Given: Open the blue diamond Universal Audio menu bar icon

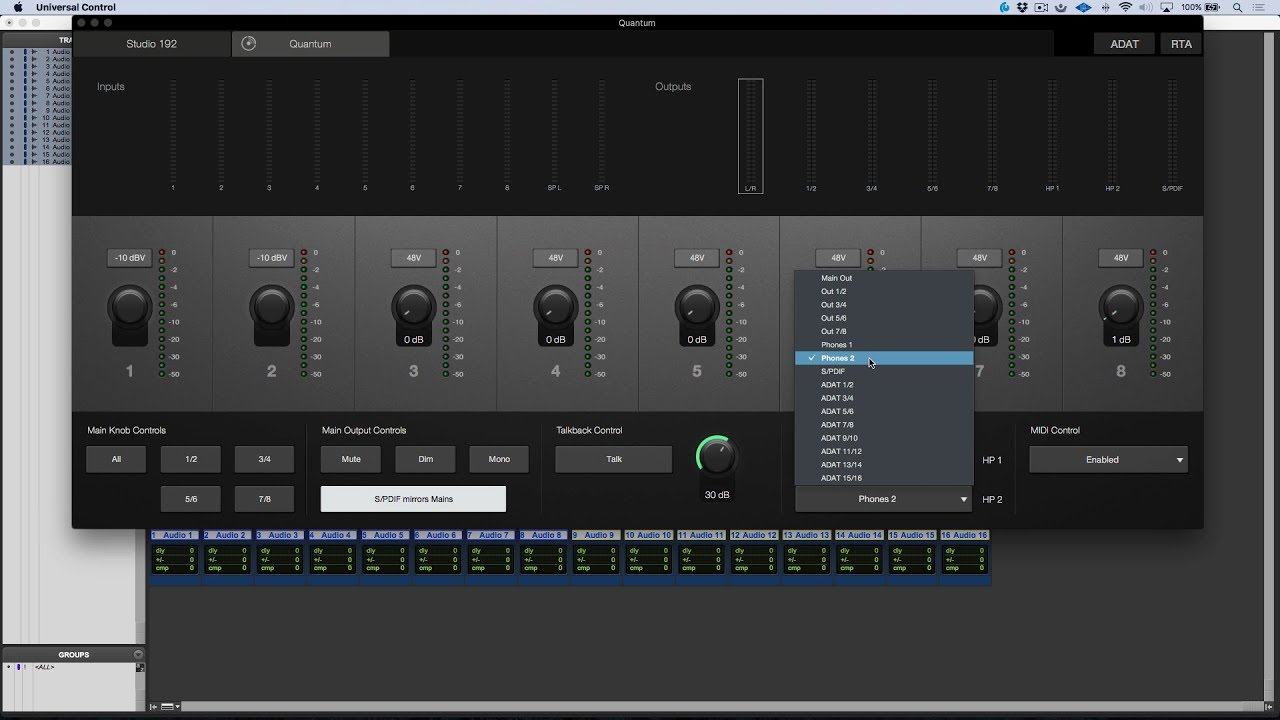Looking at the screenshot, I should point(1081,7).
